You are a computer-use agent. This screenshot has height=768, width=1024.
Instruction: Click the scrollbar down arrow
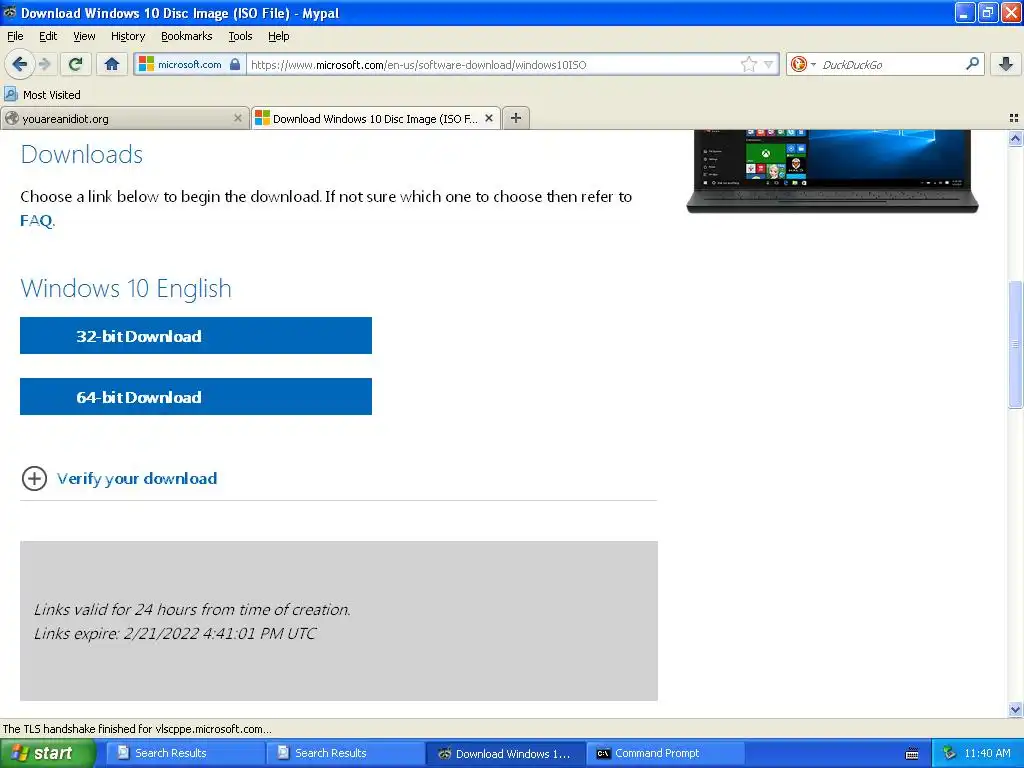click(1015, 709)
